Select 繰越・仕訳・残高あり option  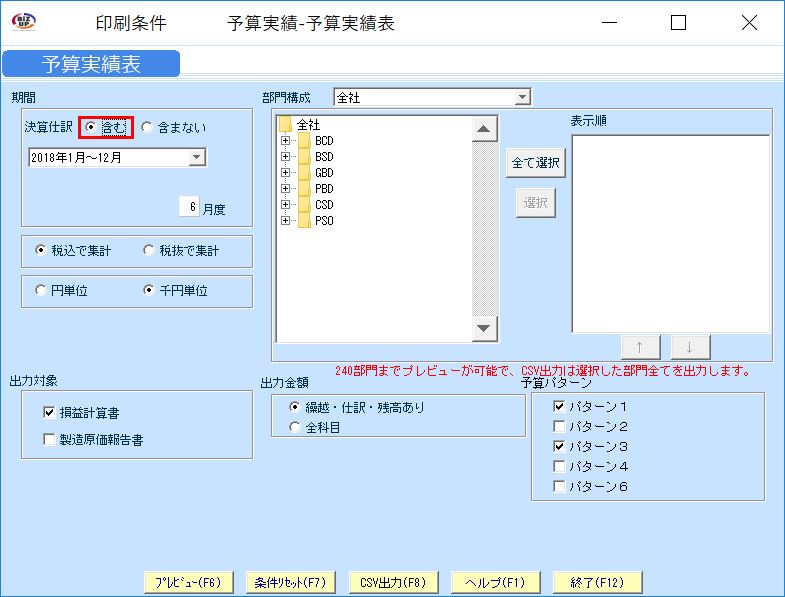pos(295,407)
